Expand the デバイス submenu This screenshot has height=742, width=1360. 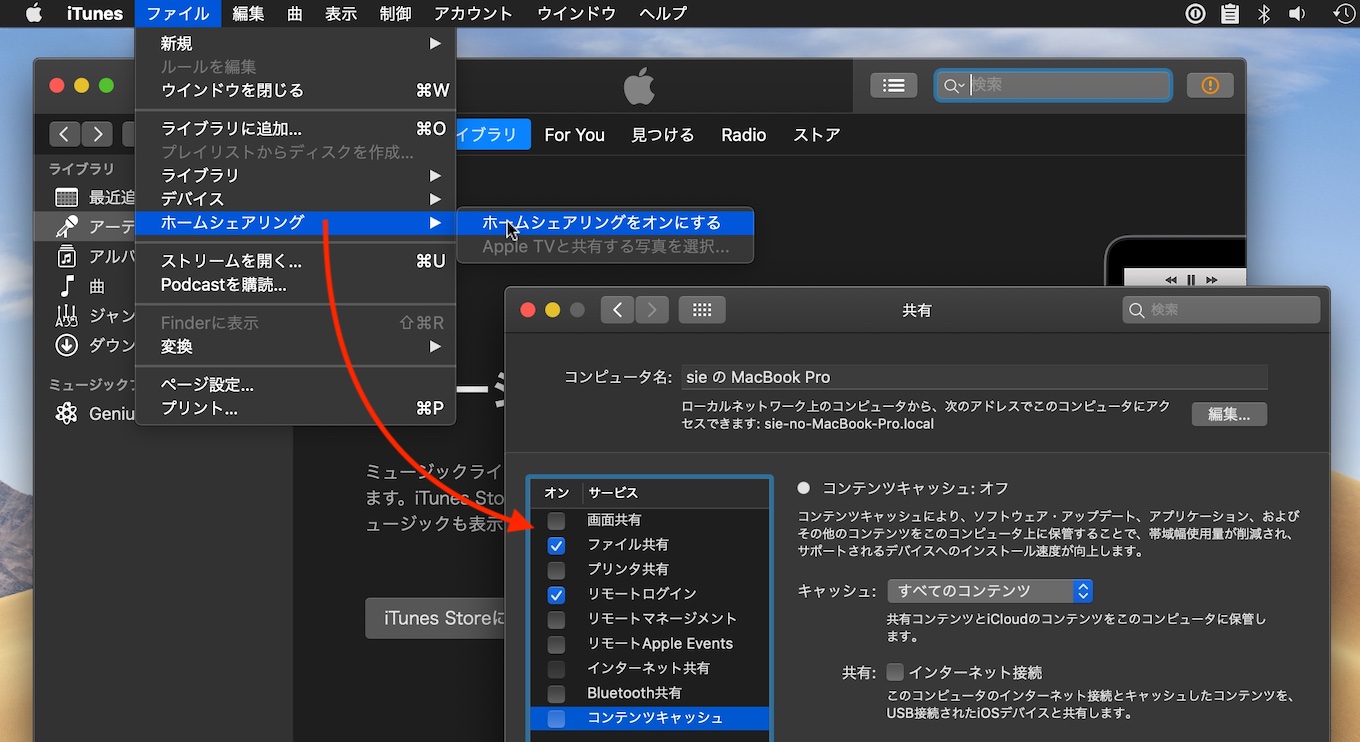(296, 199)
